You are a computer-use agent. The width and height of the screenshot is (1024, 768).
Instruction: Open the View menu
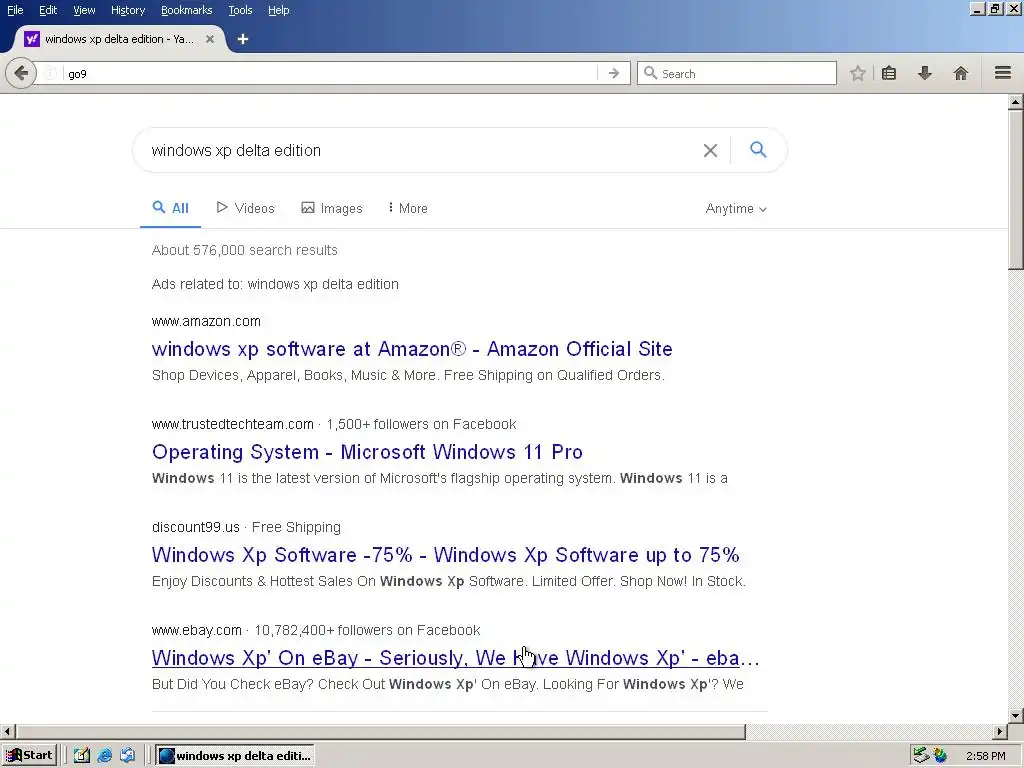click(84, 10)
